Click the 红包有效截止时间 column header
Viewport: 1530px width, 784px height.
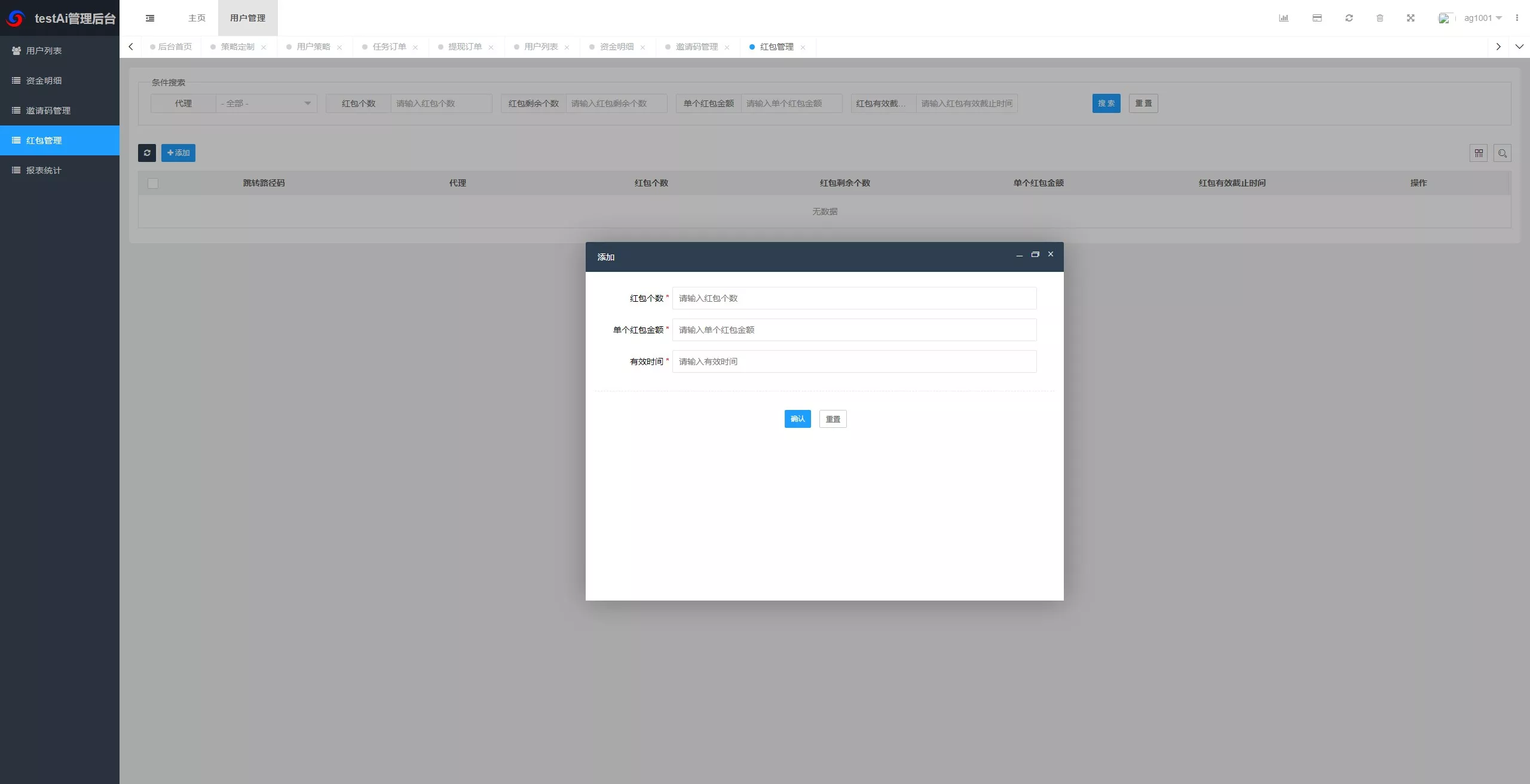point(1232,183)
